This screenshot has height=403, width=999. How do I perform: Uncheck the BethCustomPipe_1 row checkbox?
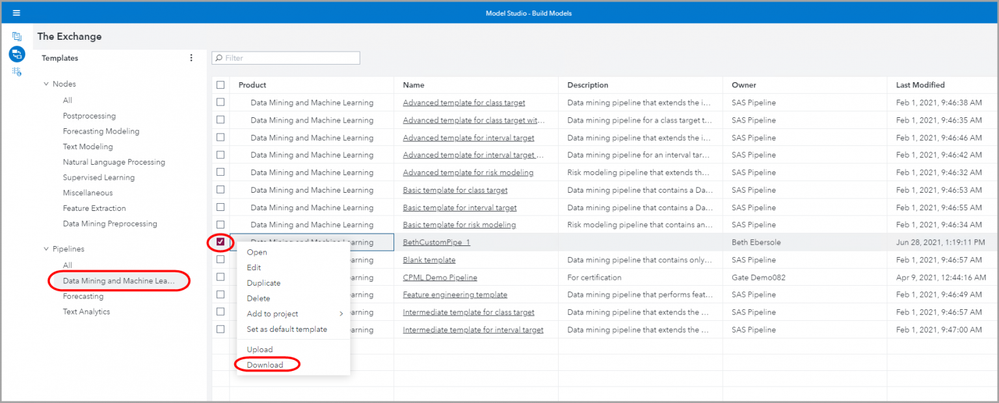point(221,242)
